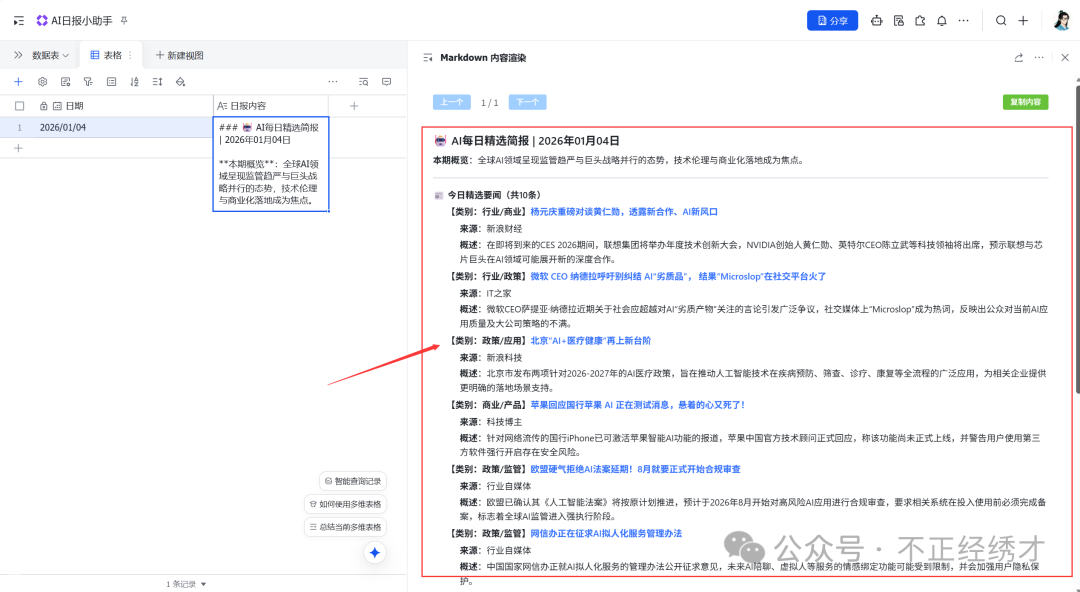This screenshot has height=592, width=1080.
Task: Click the AI日报小助手 title
Action: tap(81, 21)
